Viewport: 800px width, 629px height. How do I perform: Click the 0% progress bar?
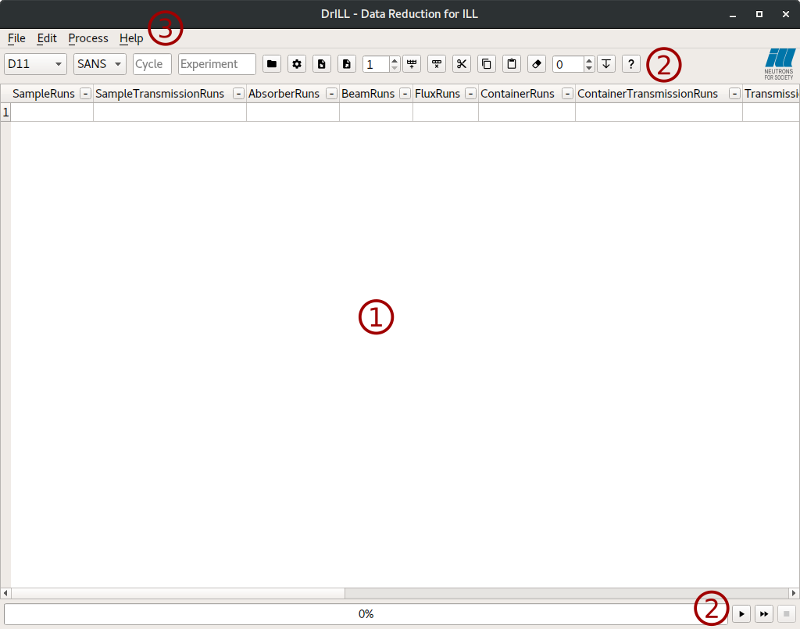point(366,614)
